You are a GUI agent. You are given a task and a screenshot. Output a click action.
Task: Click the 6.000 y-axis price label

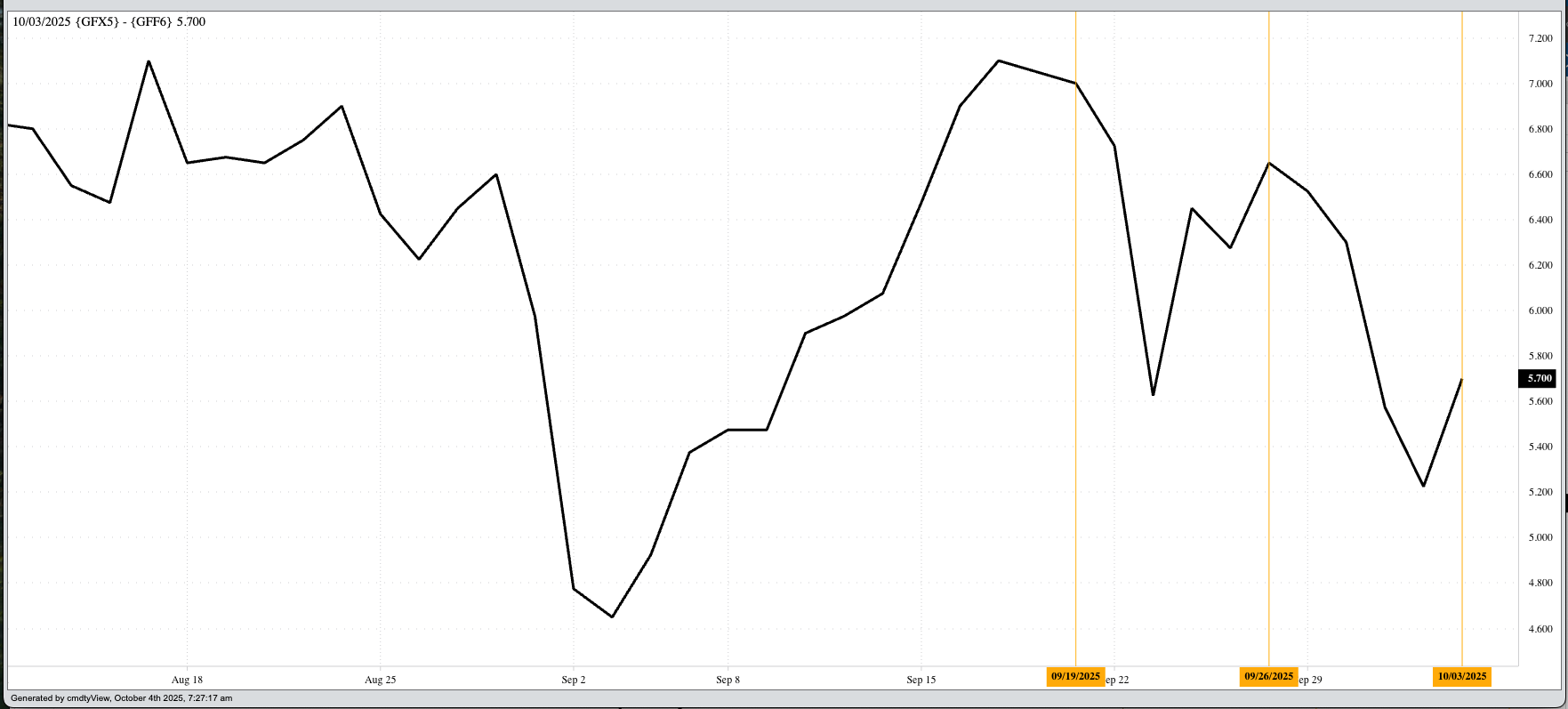pos(1540,310)
